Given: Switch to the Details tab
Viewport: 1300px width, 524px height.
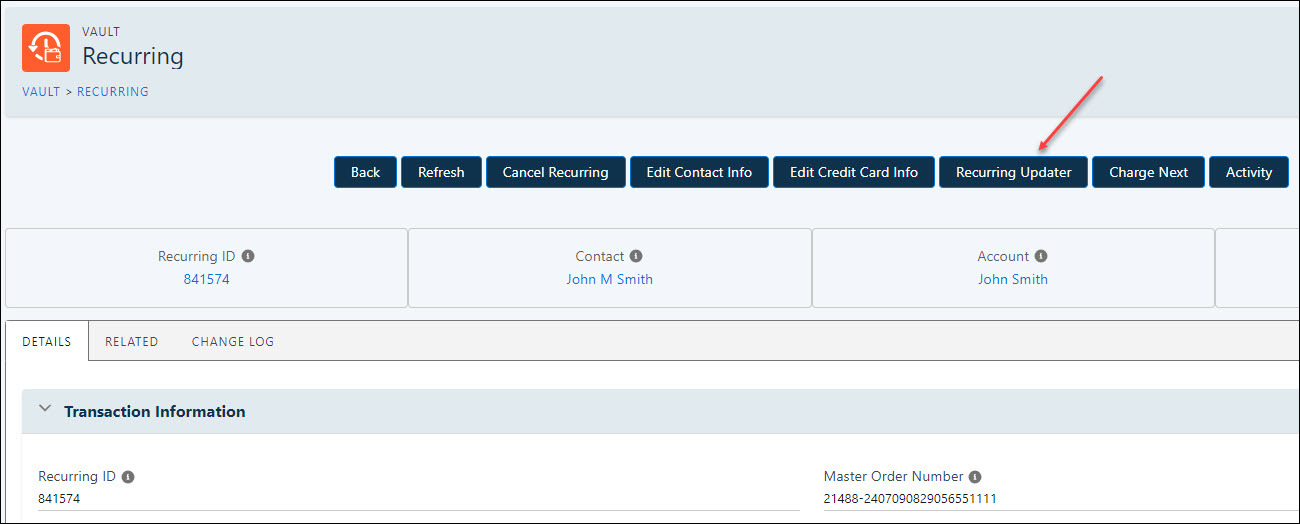Looking at the screenshot, I should (x=47, y=341).
